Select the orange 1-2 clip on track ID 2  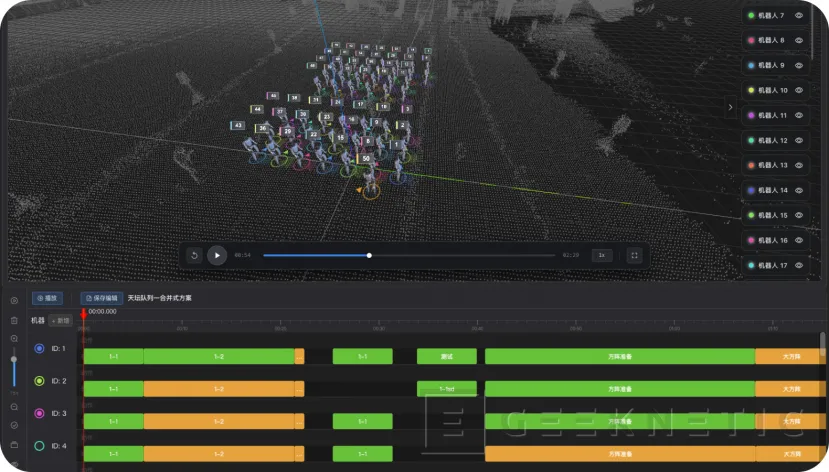point(219,389)
